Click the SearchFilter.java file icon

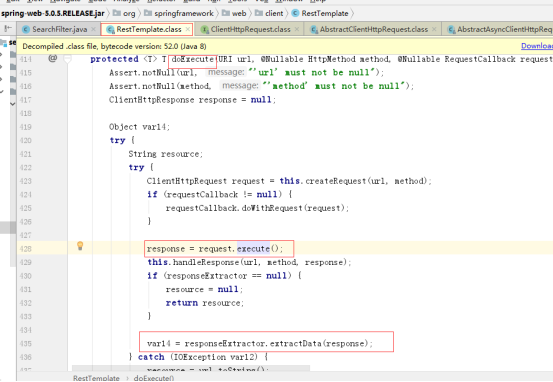click(26, 30)
